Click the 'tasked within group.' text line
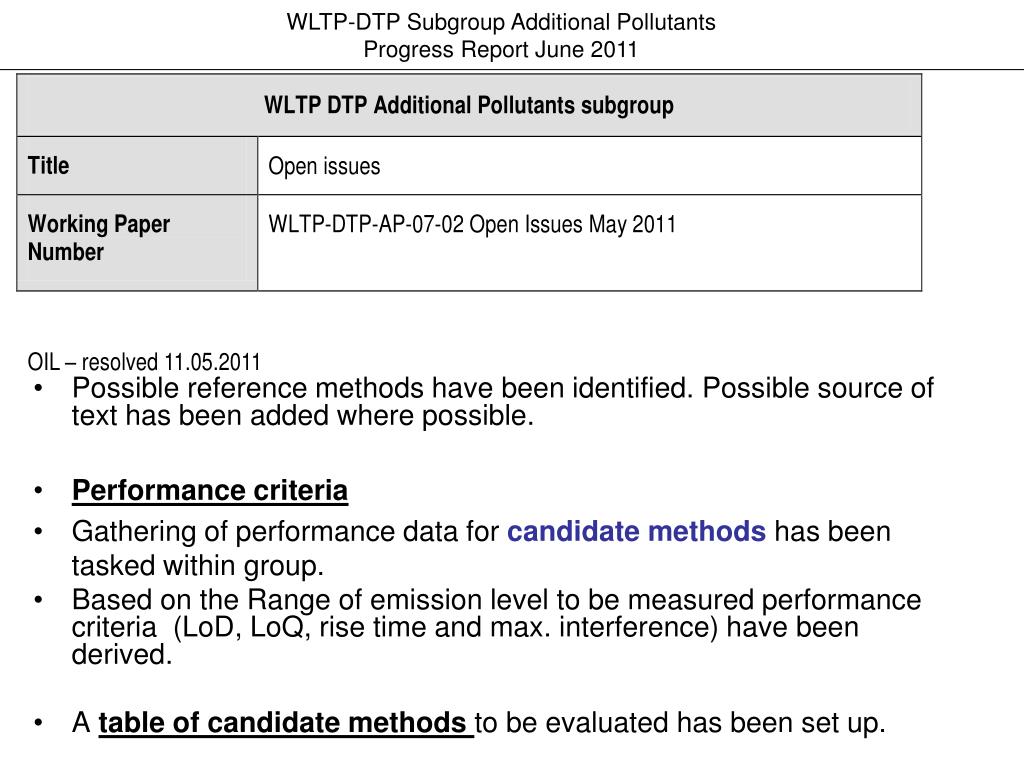Image resolution: width=1024 pixels, height=768 pixels. [x=198, y=566]
